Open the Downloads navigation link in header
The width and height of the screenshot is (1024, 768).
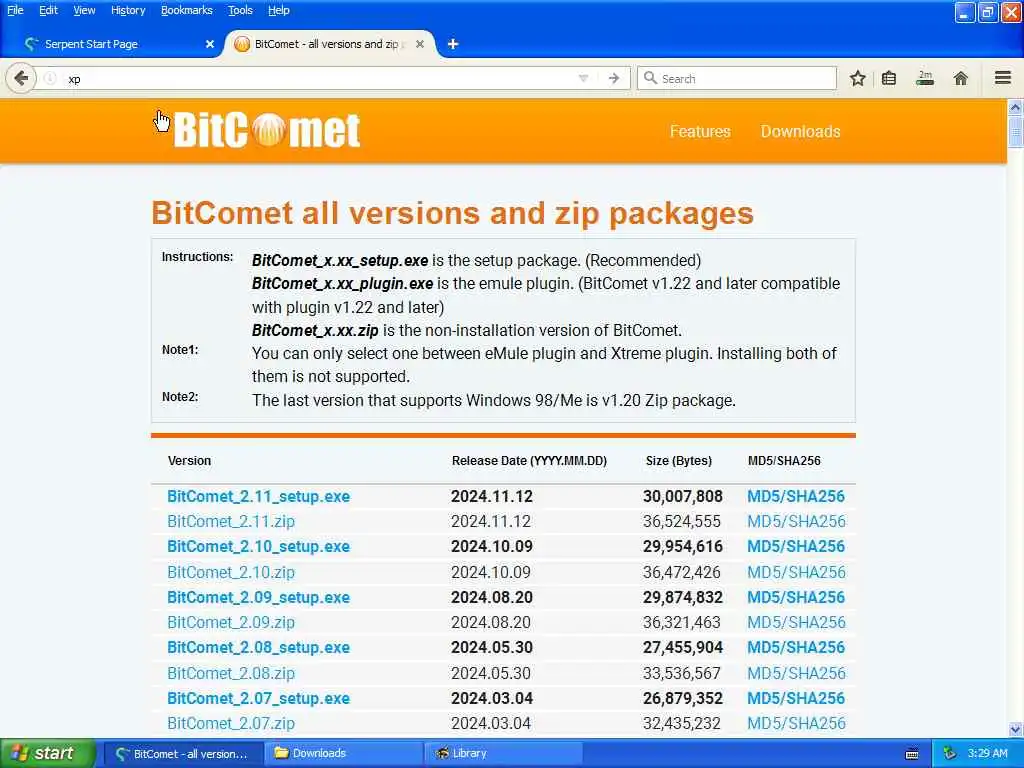click(x=801, y=131)
